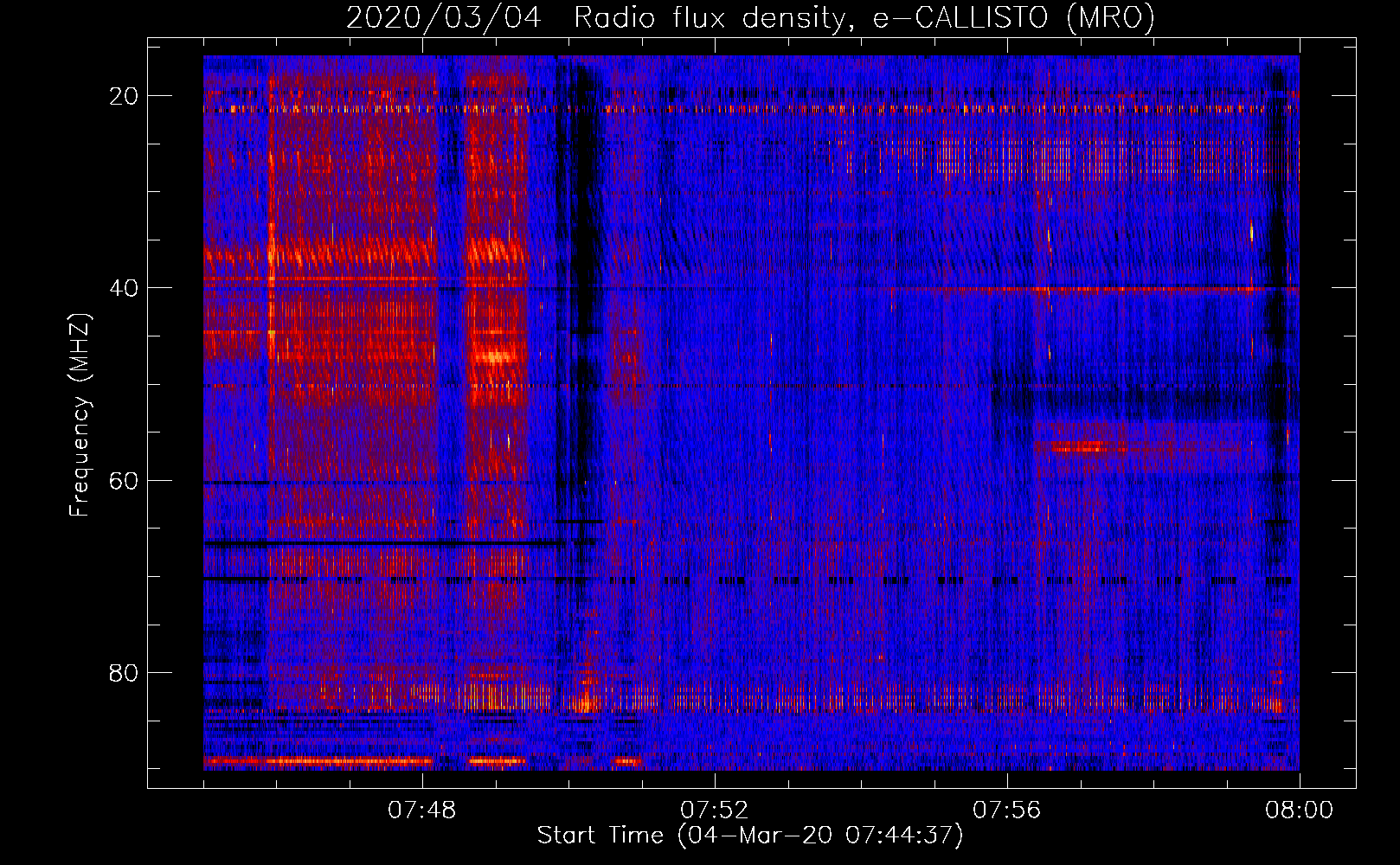Click the plot title '2020/03/04 Radio flux density'
Image resolution: width=1400 pixels, height=865 pixels.
coord(750,17)
